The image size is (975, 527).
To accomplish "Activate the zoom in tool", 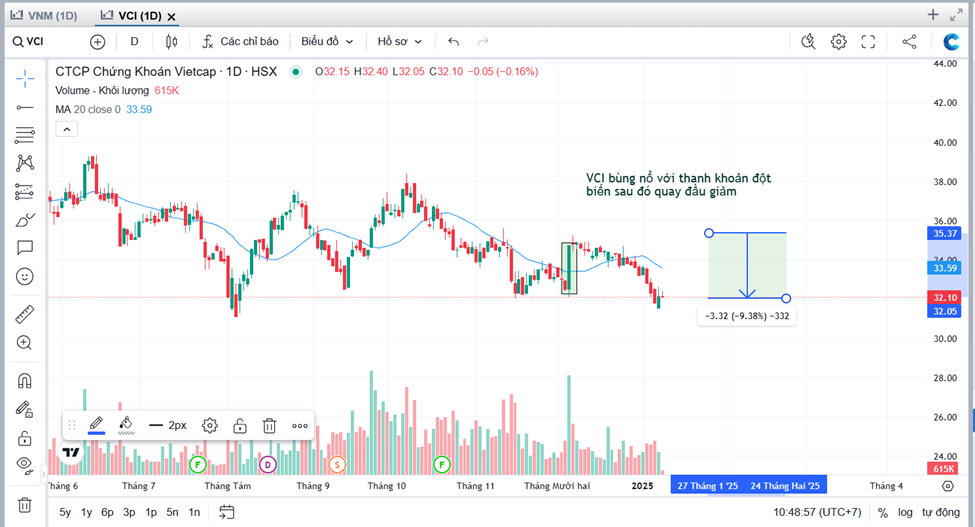I will tap(25, 342).
